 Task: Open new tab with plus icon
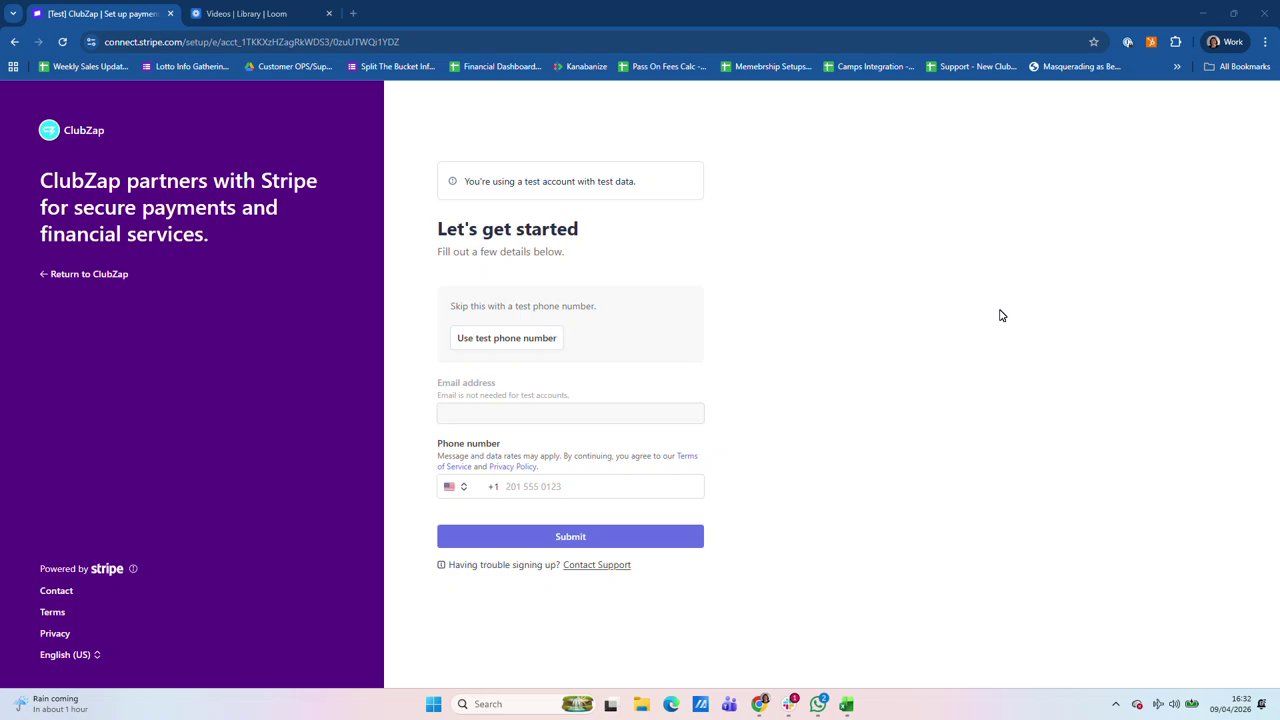tap(353, 14)
